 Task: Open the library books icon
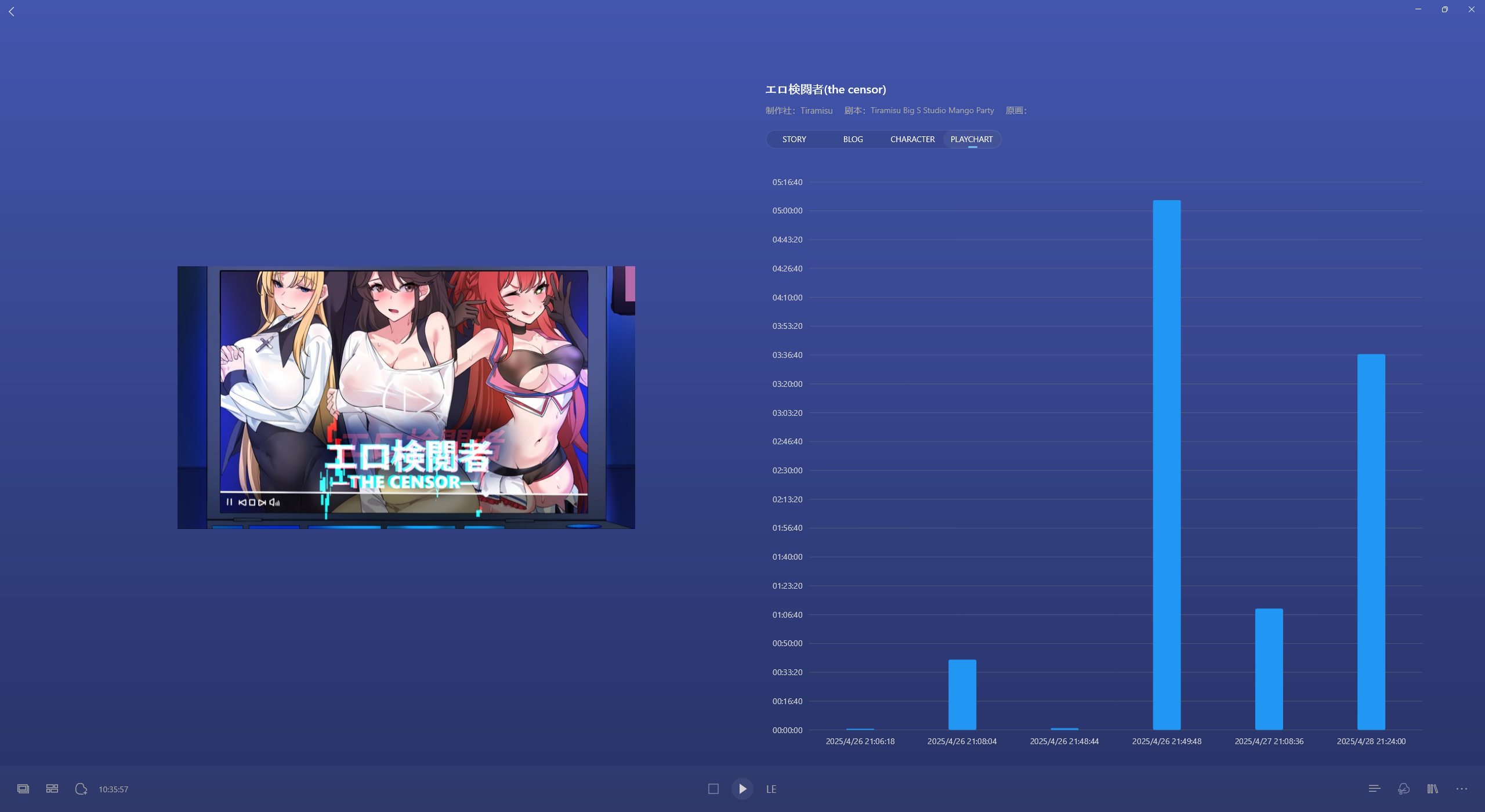click(1433, 789)
